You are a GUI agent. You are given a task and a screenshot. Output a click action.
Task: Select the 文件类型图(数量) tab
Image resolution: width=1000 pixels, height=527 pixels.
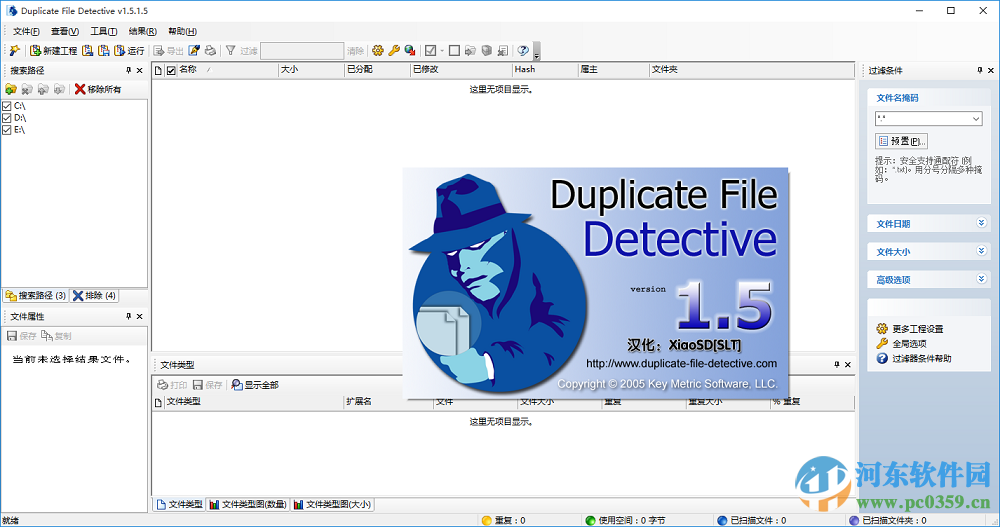tap(247, 505)
